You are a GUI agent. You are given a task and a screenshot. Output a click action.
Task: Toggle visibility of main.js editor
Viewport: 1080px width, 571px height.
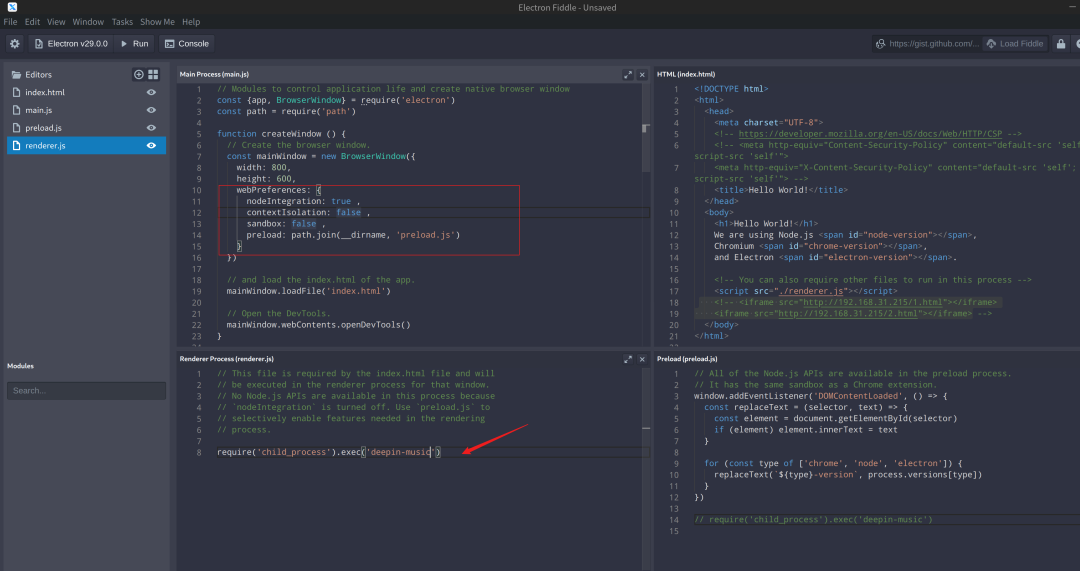pyautogui.click(x=151, y=110)
